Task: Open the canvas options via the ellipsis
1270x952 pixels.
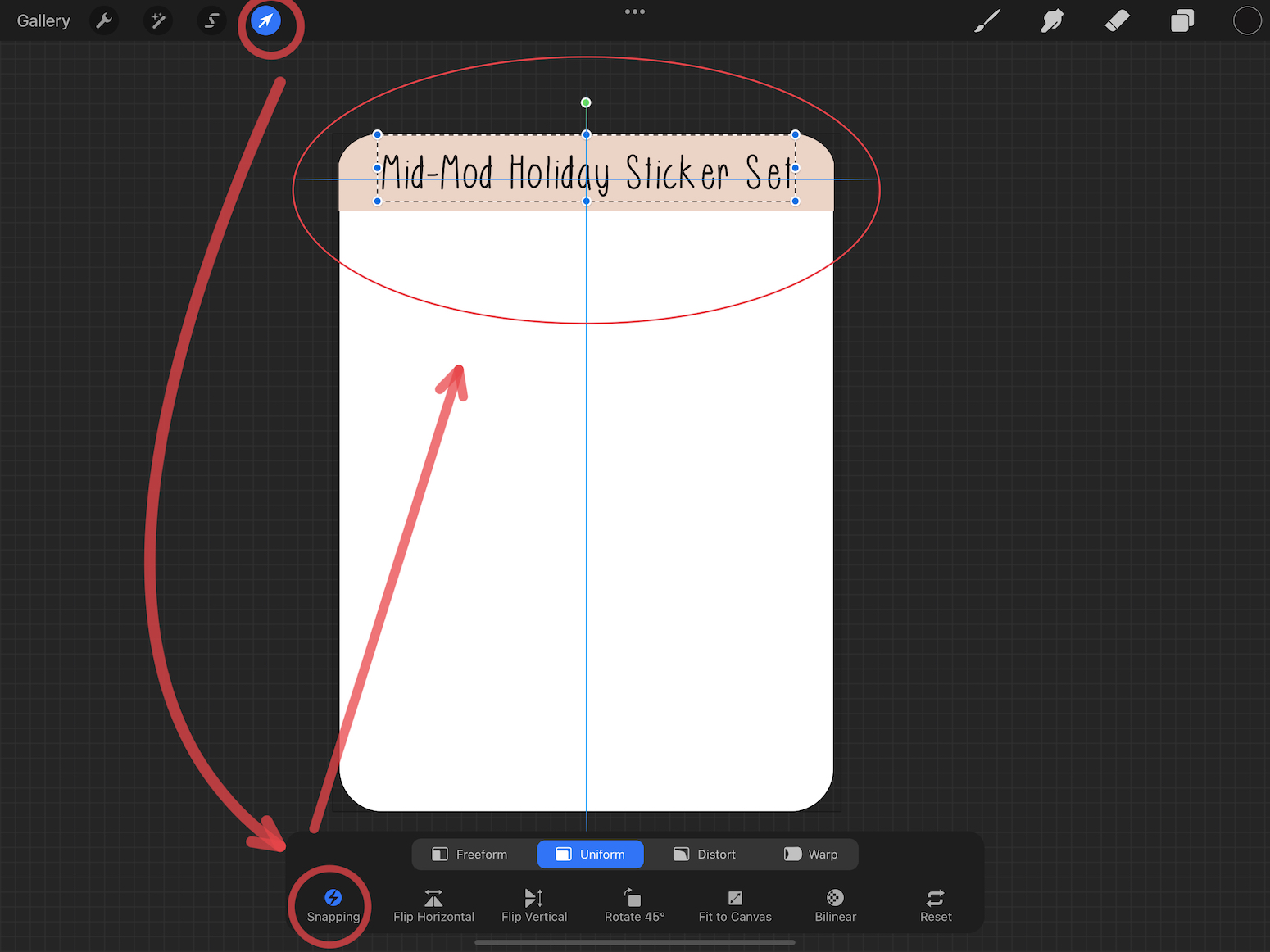Action: [x=635, y=11]
